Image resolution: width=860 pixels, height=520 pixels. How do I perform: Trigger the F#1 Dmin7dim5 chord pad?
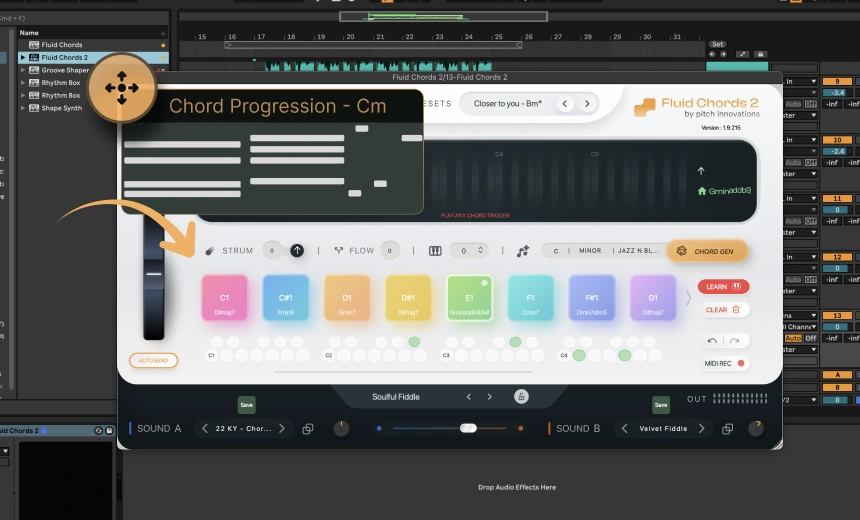(x=592, y=298)
